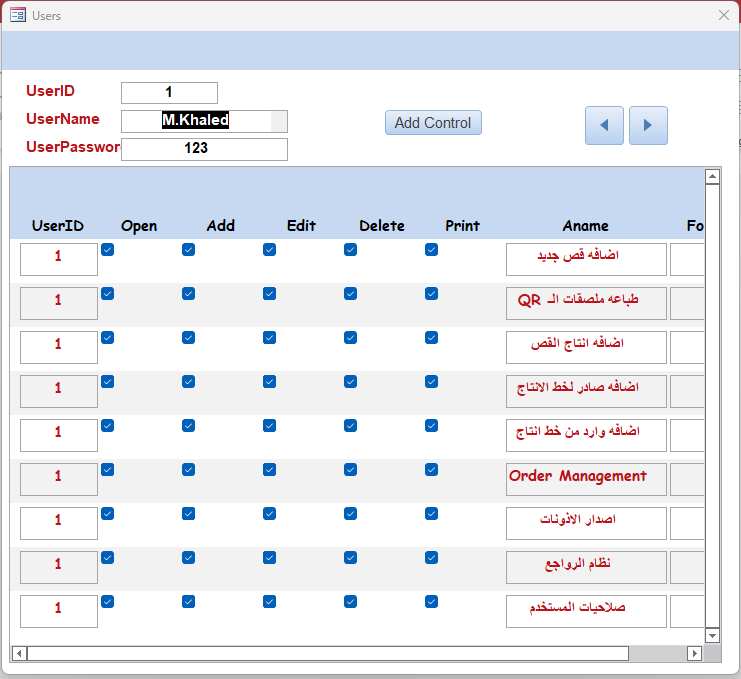This screenshot has height=679, width=741.
Task: Click subform scroll down arrow
Action: click(x=712, y=636)
